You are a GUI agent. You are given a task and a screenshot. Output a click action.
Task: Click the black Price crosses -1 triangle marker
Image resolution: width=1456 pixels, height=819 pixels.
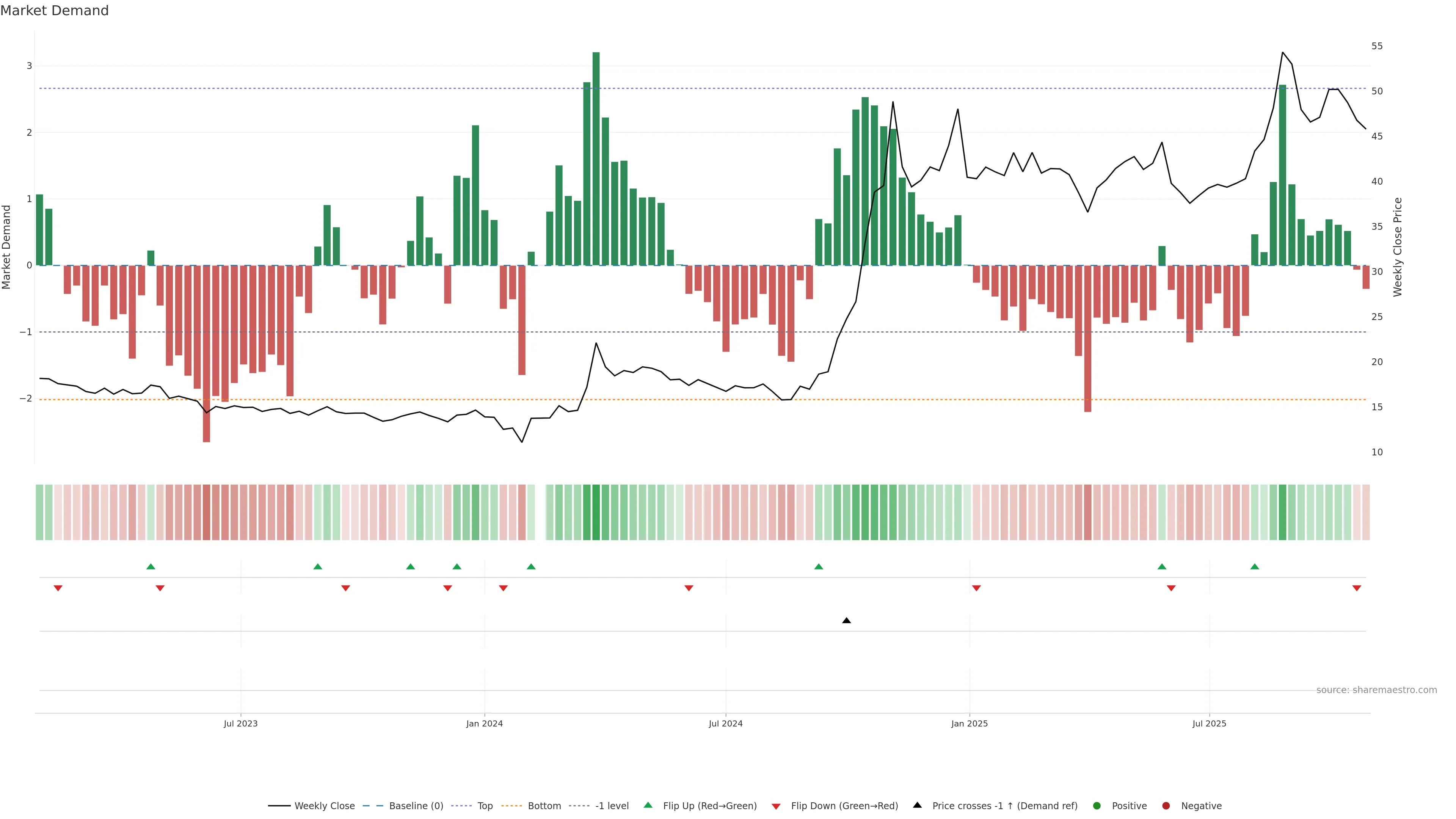(846, 621)
